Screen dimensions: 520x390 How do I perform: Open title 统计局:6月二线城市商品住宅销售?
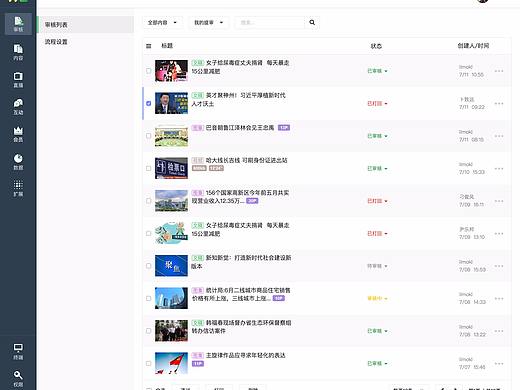(x=241, y=294)
